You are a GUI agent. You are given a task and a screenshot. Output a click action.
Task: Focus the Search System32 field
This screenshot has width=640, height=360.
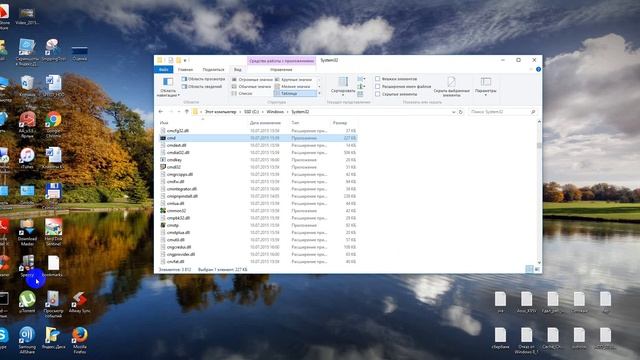[502, 111]
